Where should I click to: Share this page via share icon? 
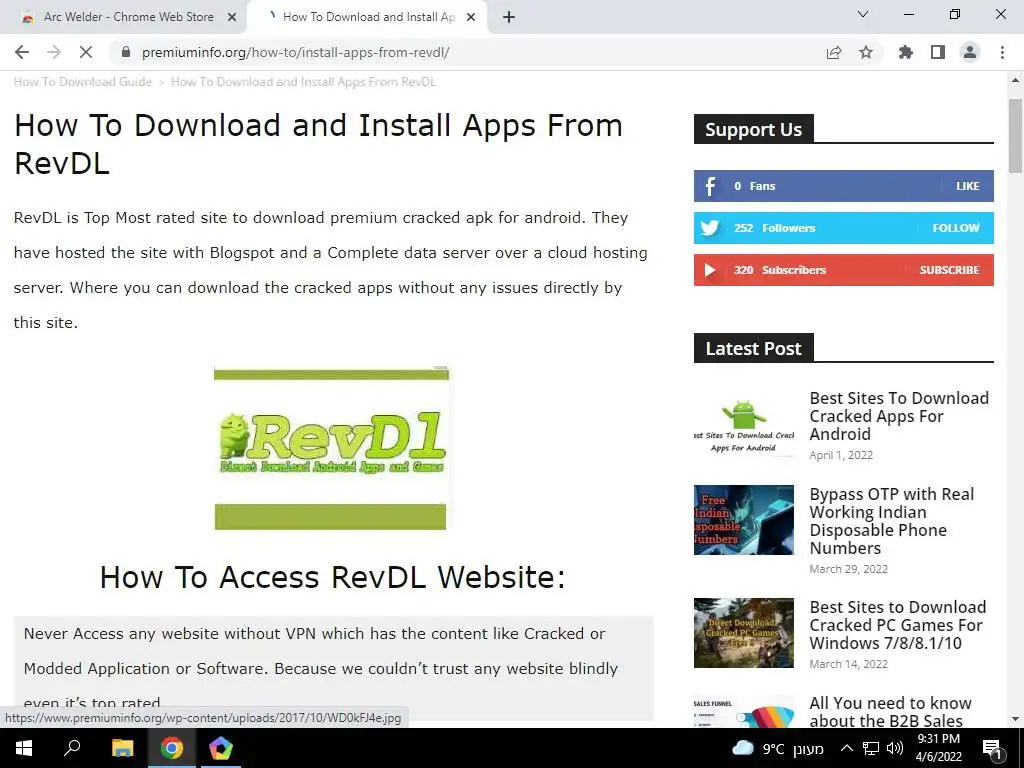click(x=834, y=52)
